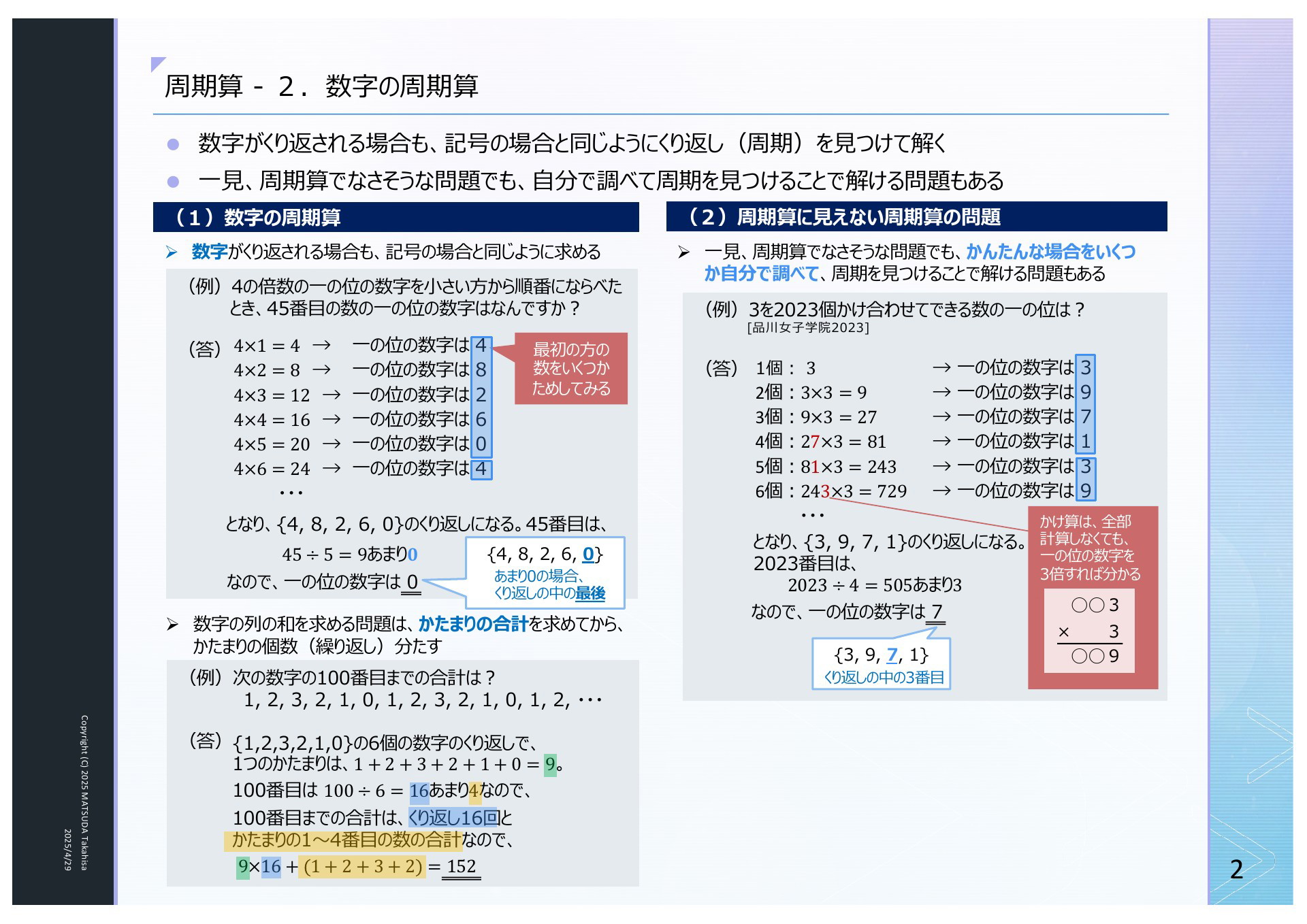The width and height of the screenshot is (1307, 924).
Task: Click the boxed digit 7 for 3個
Action: point(1086,416)
